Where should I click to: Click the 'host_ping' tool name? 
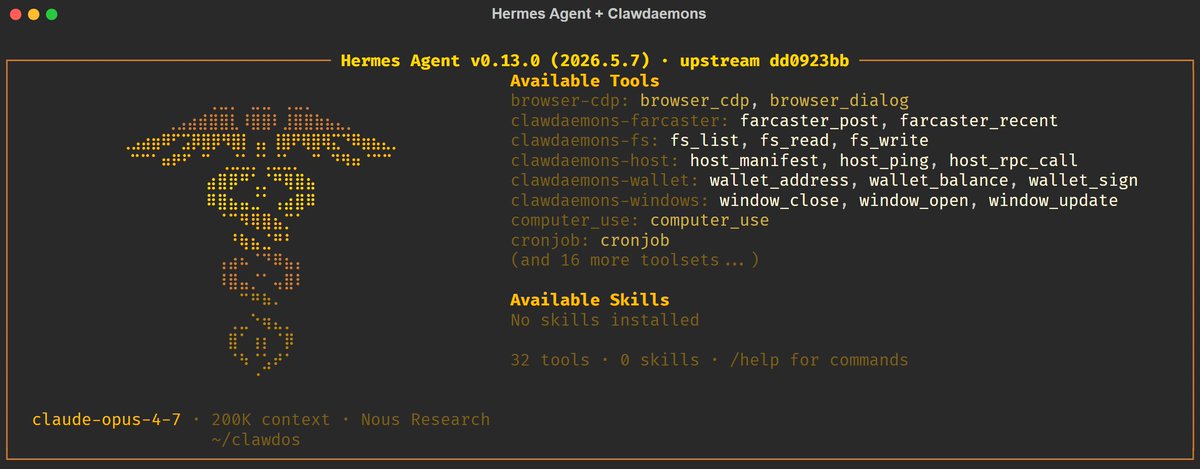884,161
